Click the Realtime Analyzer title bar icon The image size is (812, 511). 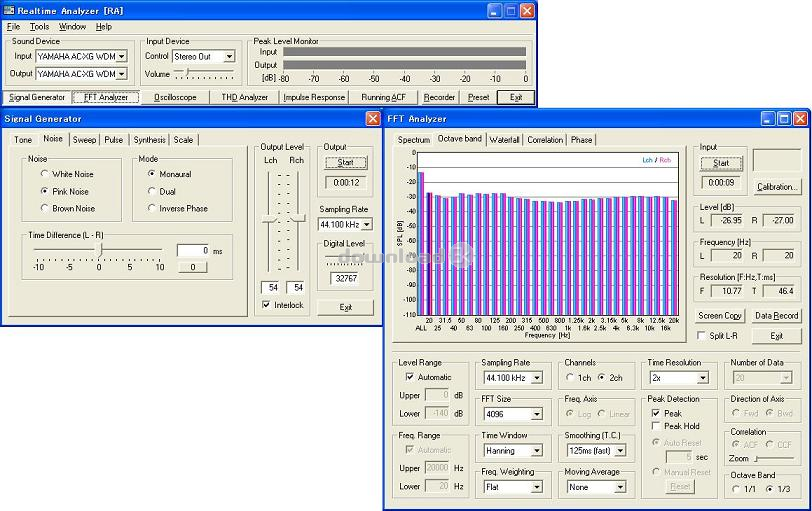9,10
